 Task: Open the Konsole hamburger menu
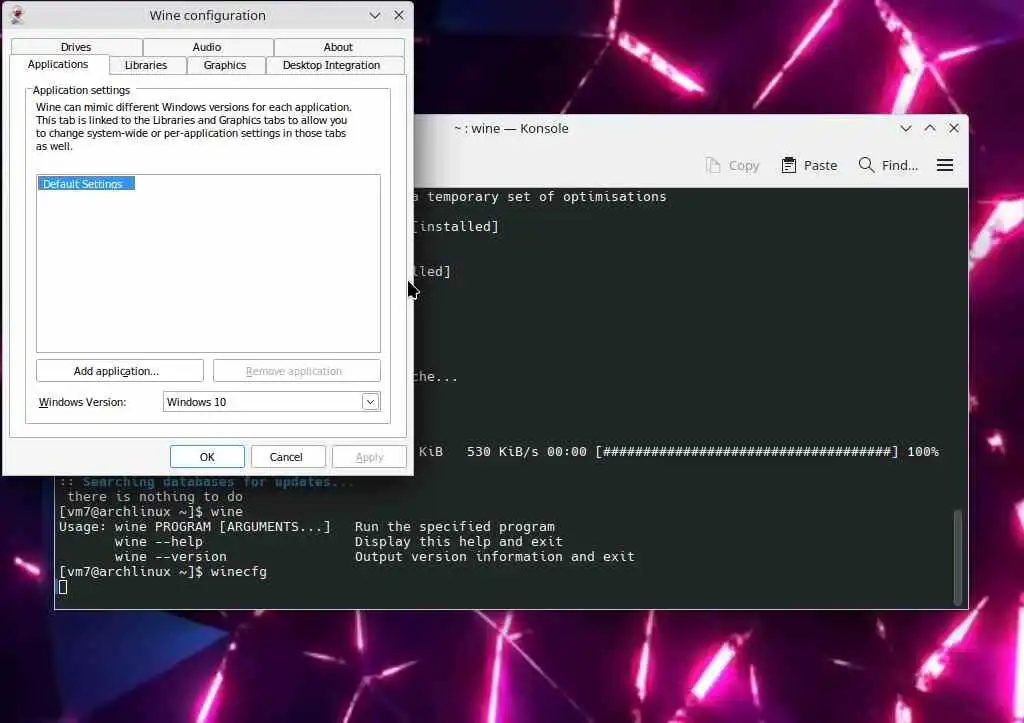pos(945,165)
